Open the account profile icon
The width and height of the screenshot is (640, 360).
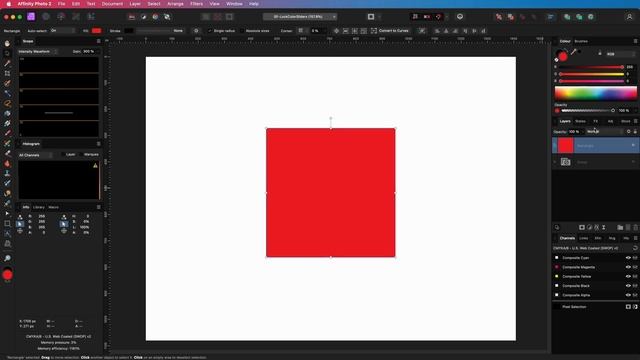point(629,17)
